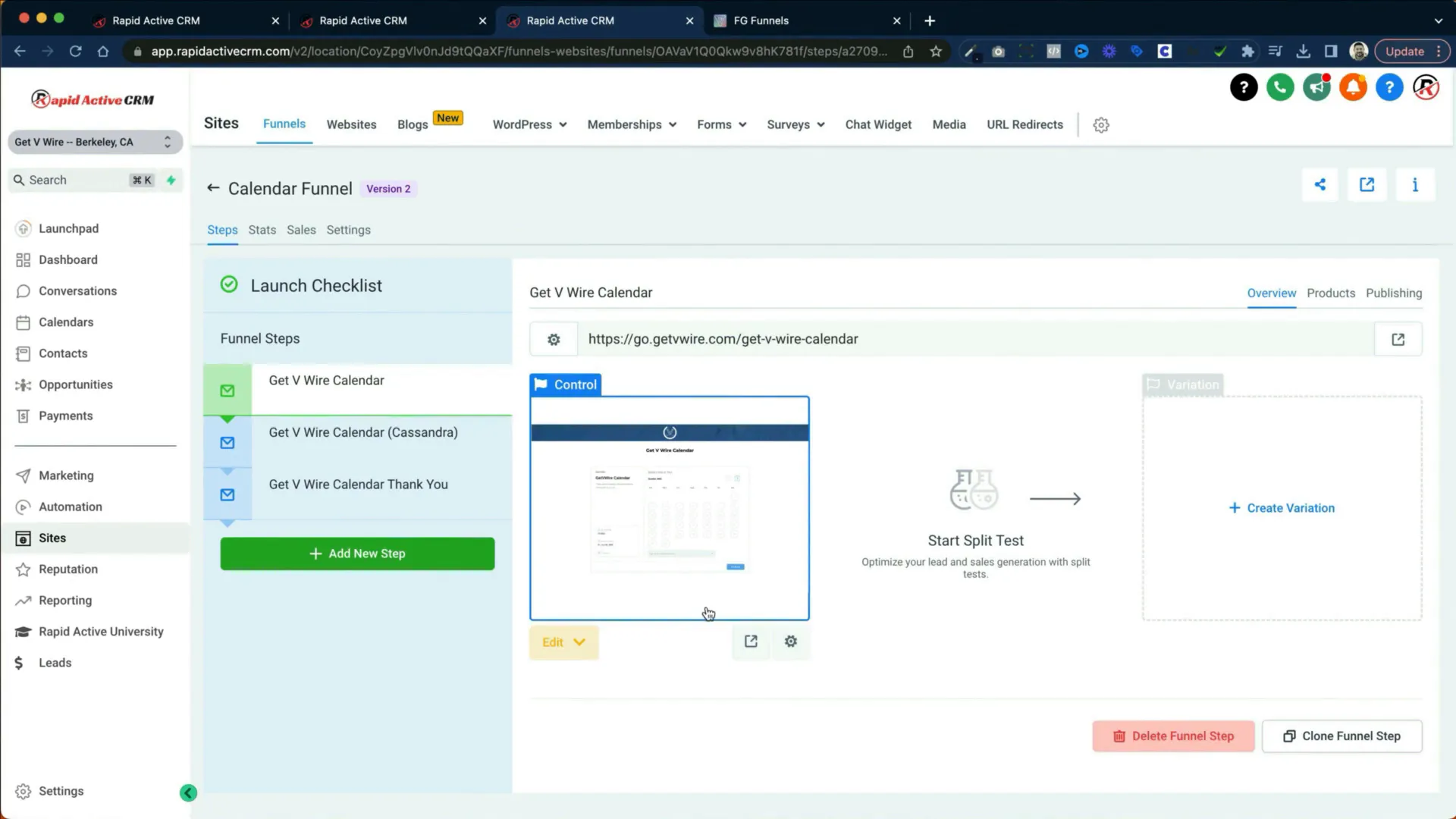Open the Sales tab
This screenshot has height=819, width=1456.
point(301,230)
